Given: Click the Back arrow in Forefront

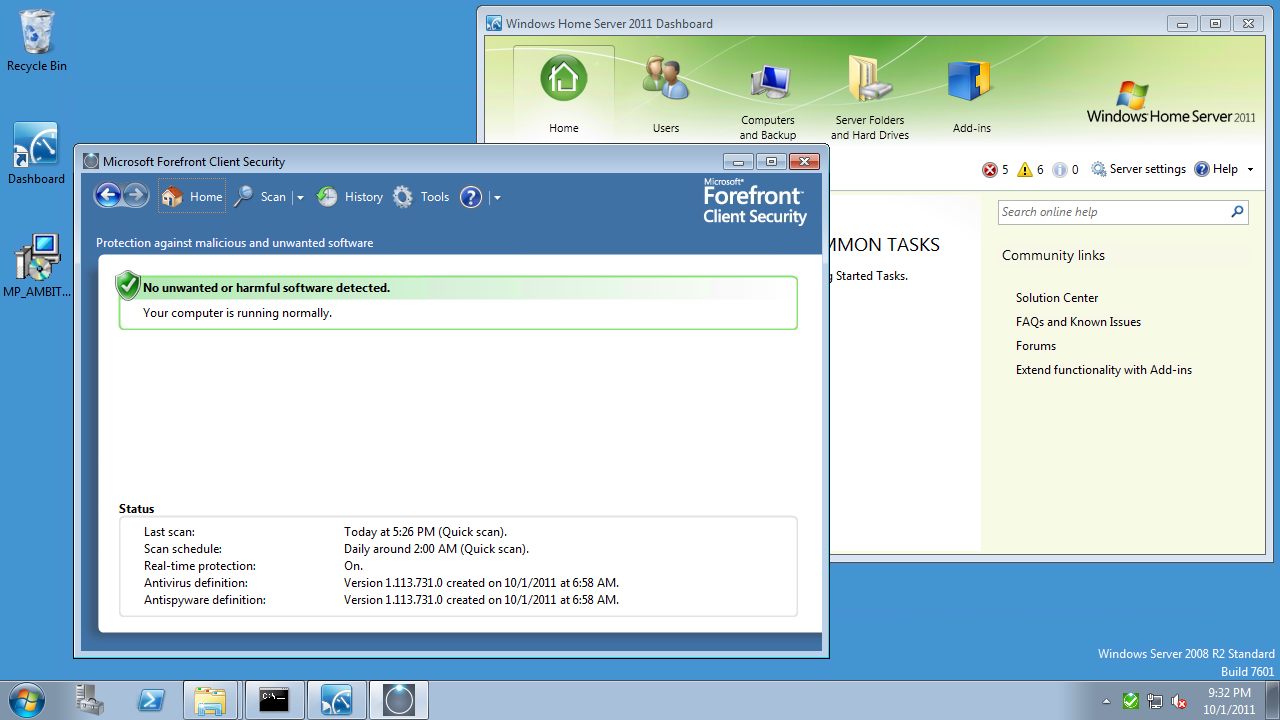Looking at the screenshot, I should coord(108,196).
